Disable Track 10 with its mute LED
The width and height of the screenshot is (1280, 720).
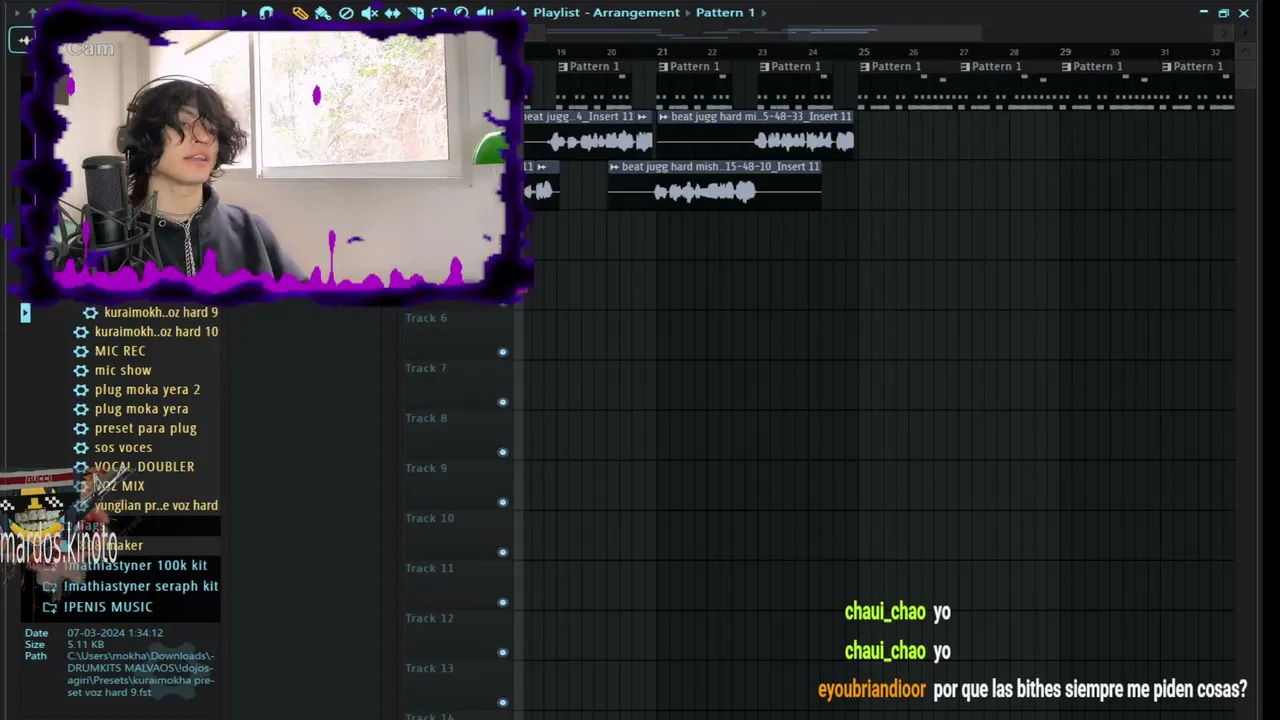coord(503,552)
